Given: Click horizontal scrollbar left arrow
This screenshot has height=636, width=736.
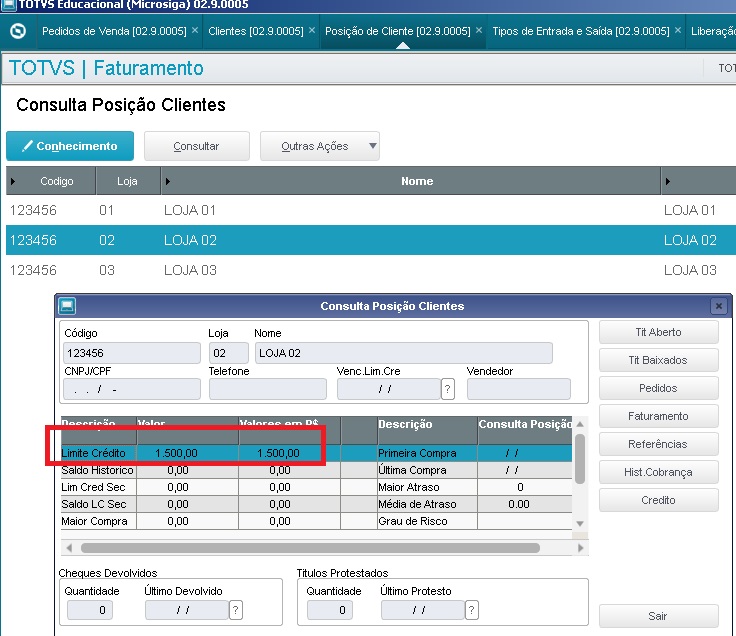Looking at the screenshot, I should coord(69,548).
